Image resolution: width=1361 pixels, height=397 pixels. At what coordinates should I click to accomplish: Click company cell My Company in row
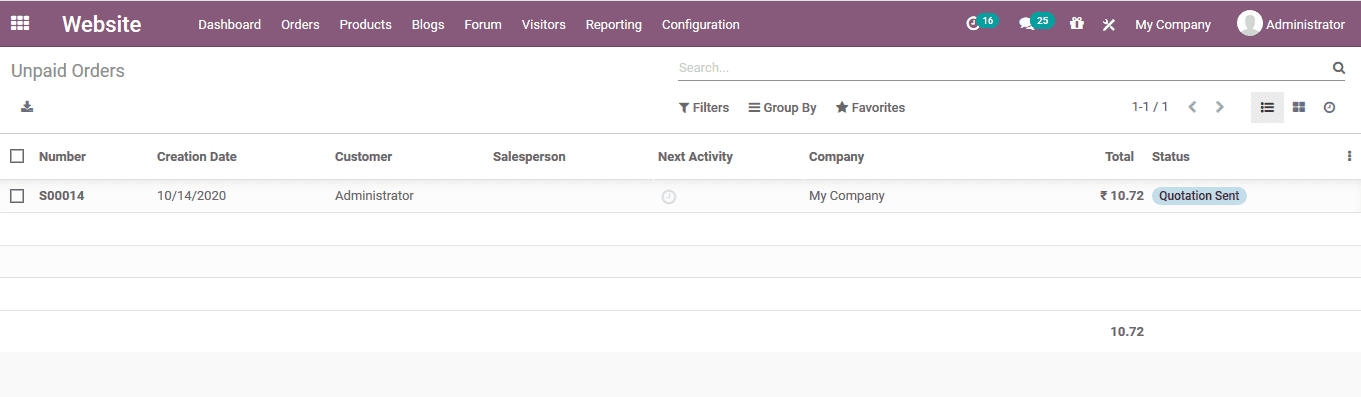(x=846, y=196)
